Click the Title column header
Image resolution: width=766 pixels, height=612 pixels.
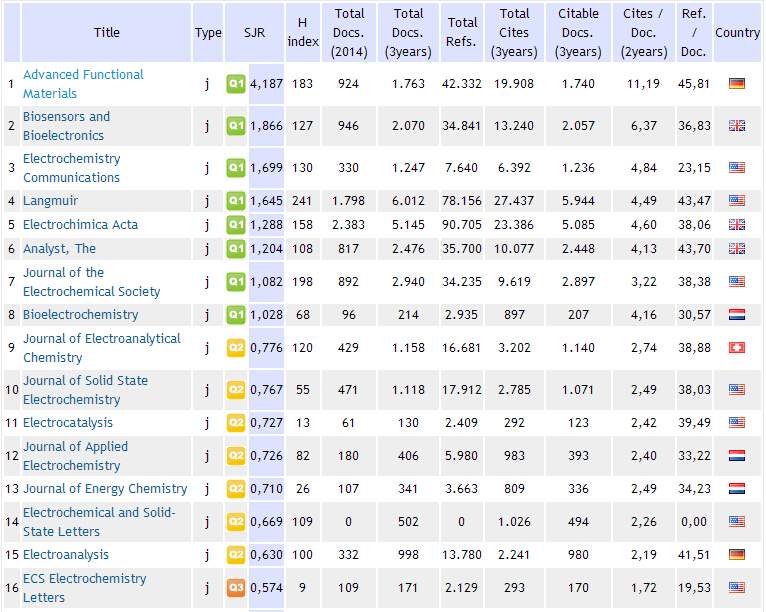[x=106, y=33]
